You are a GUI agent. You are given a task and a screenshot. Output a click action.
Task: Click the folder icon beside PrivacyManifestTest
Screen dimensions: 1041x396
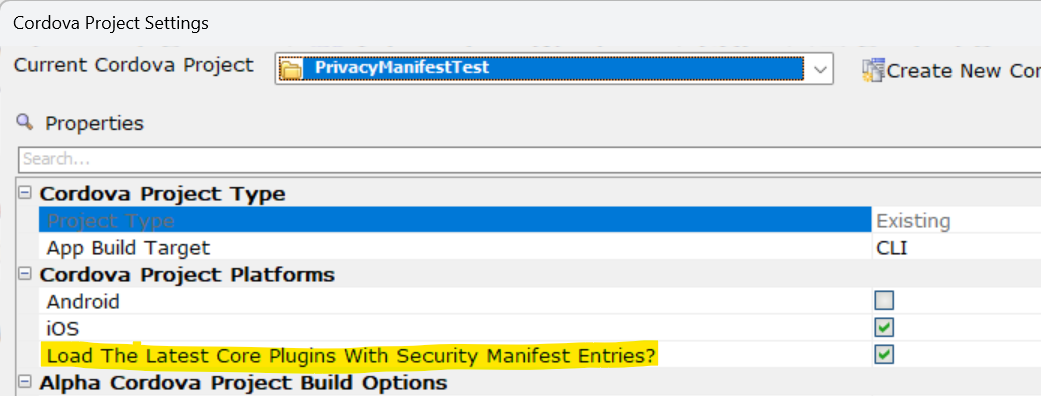290,69
